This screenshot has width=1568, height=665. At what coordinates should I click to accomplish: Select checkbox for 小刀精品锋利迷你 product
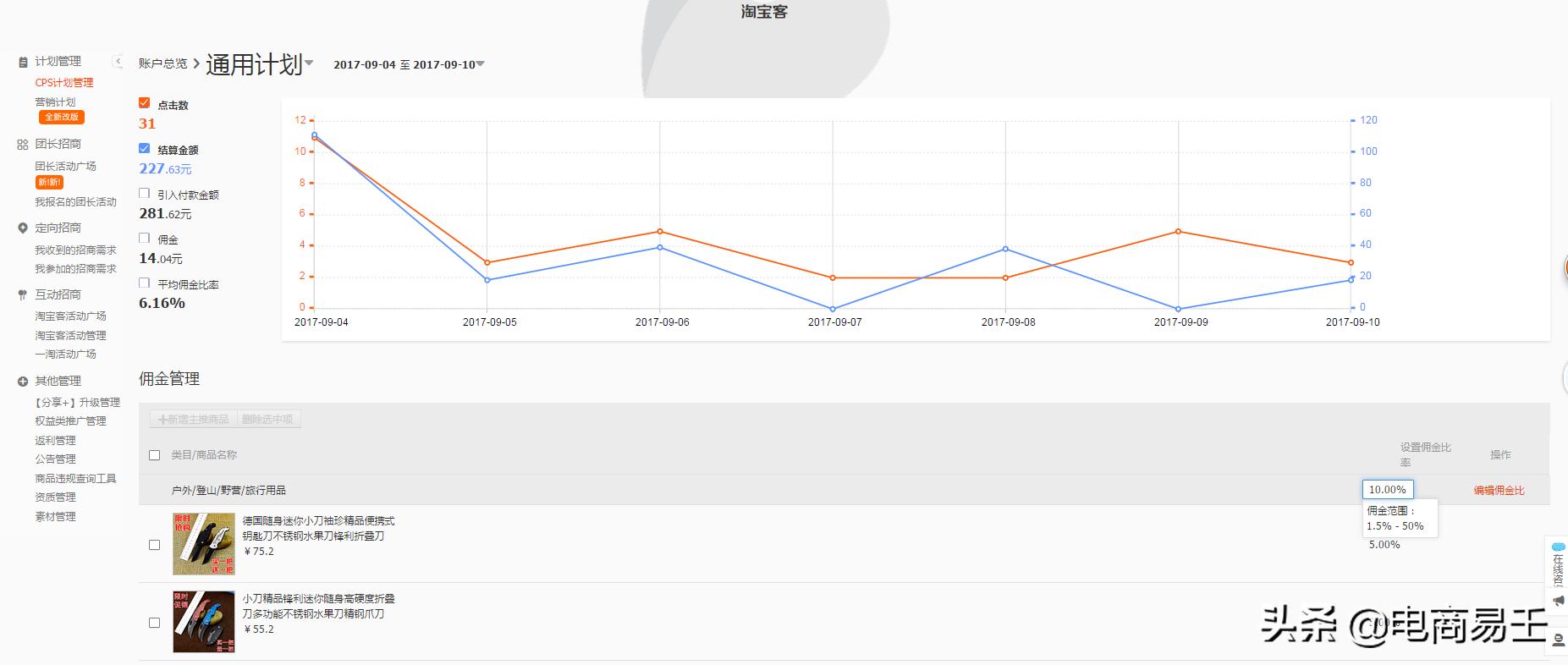(x=154, y=623)
